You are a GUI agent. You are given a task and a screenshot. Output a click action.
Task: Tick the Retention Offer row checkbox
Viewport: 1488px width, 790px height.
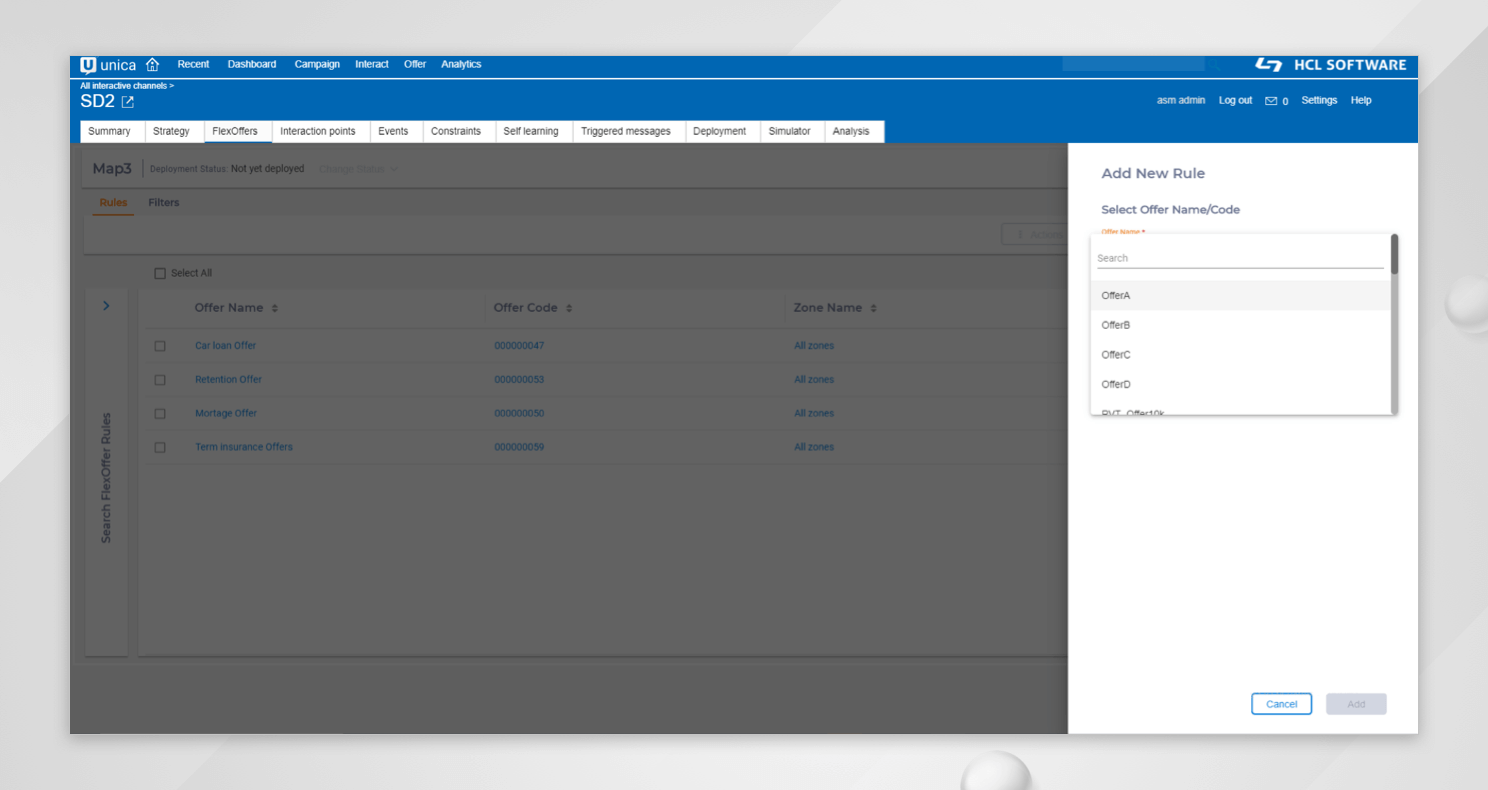pos(160,380)
